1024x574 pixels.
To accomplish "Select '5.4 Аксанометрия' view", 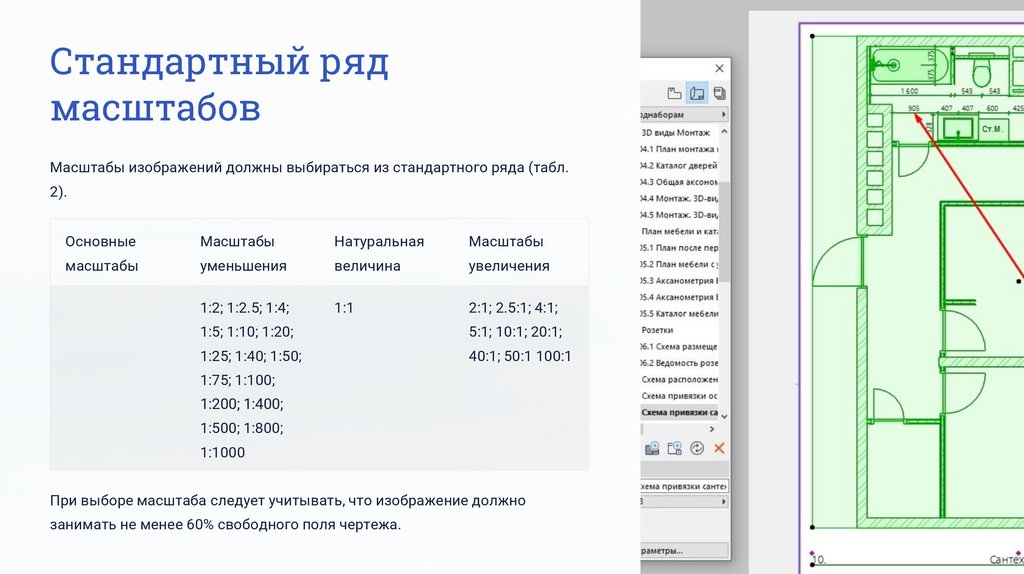I will click(x=679, y=297).
